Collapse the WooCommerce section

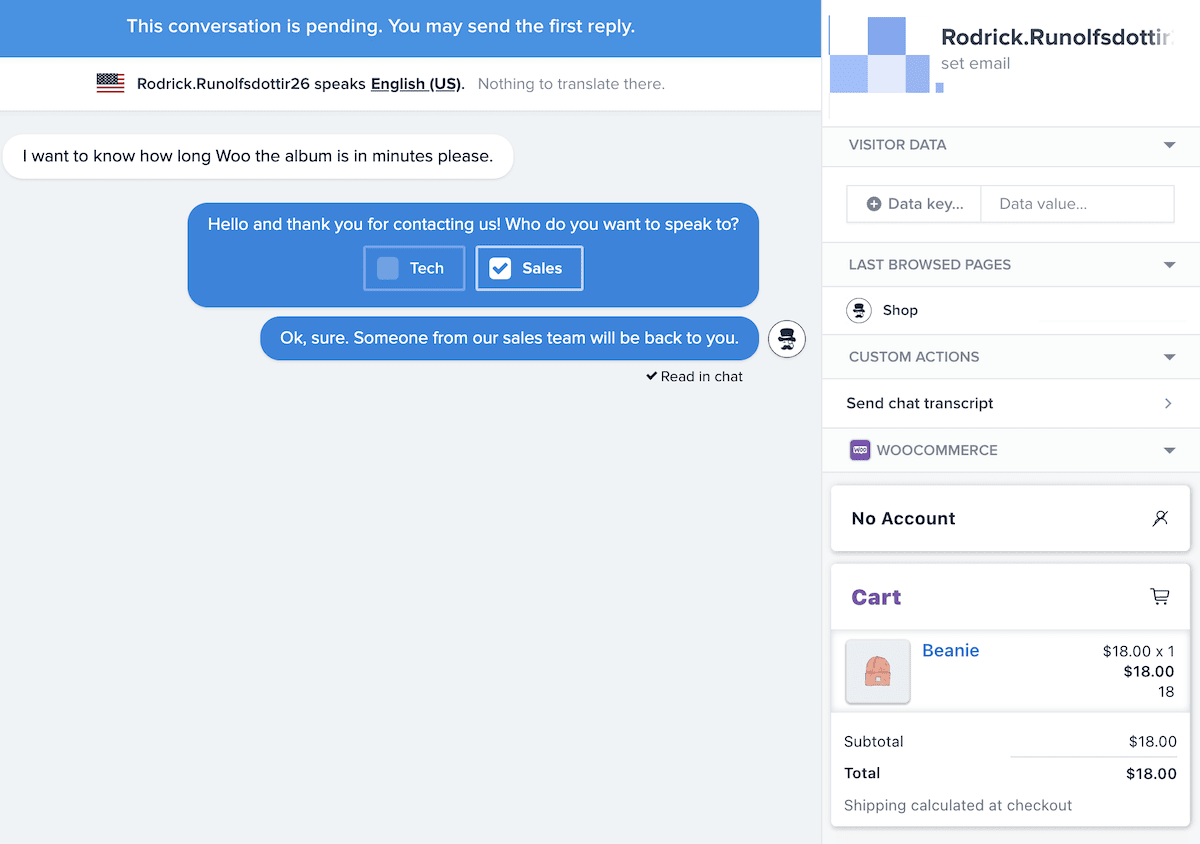pos(1170,450)
